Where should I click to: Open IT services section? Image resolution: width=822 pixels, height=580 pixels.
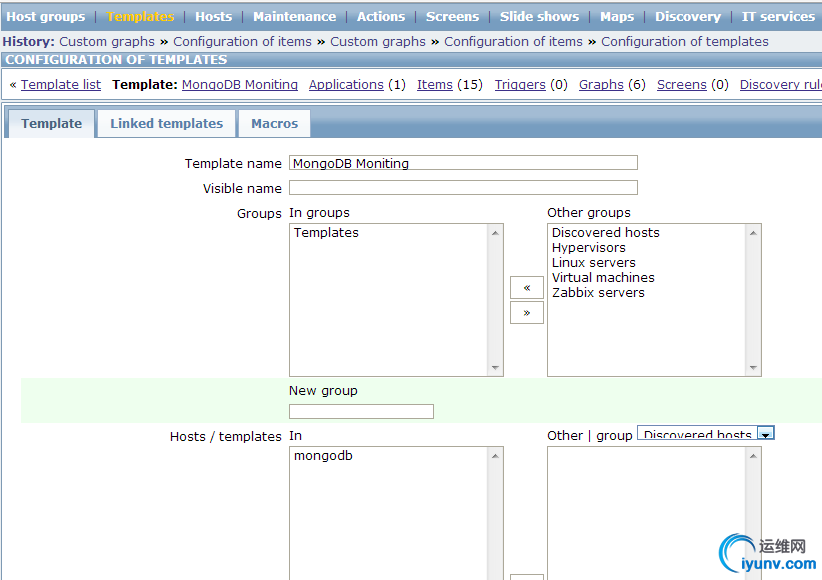click(x=778, y=16)
